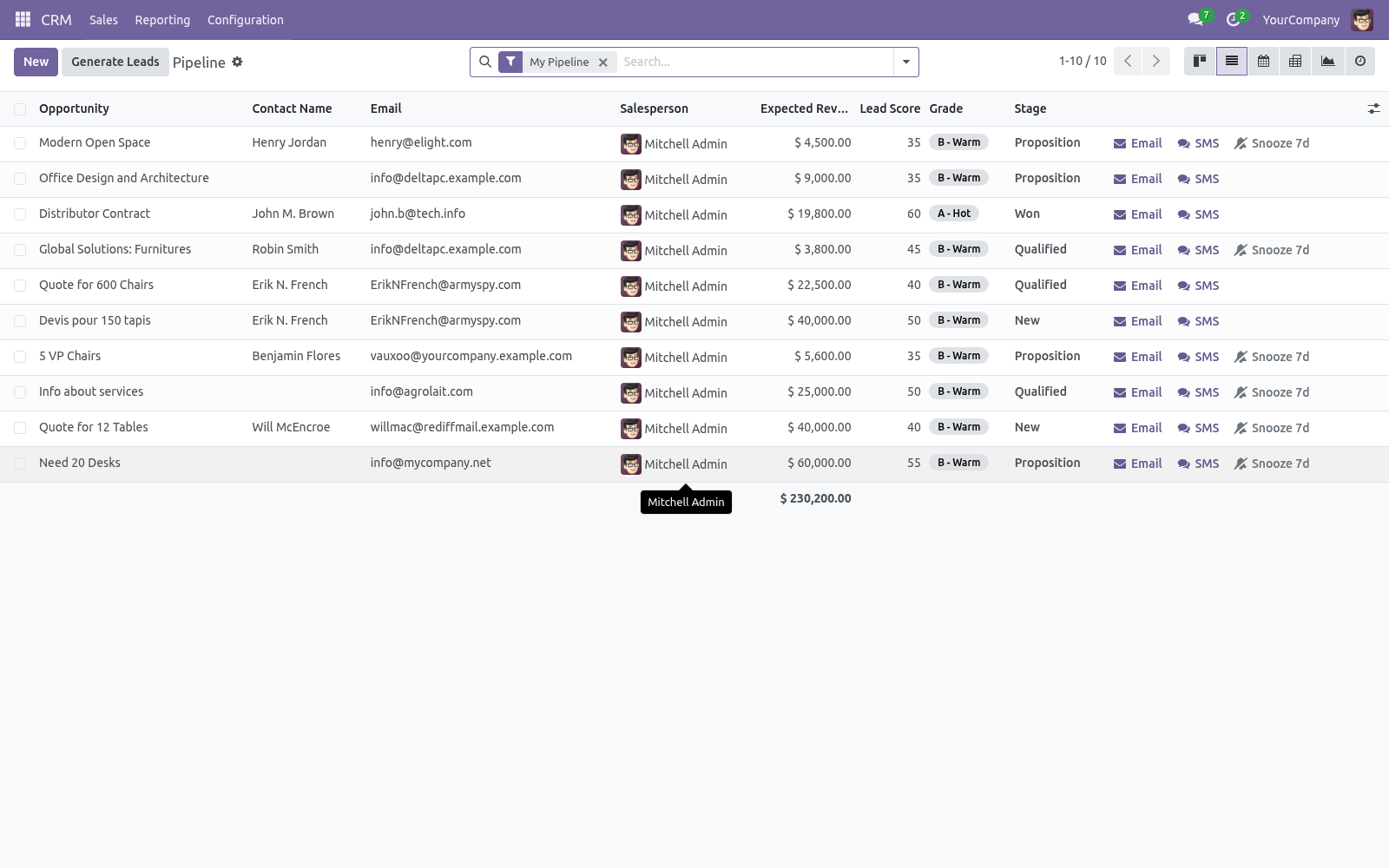The width and height of the screenshot is (1389, 868).
Task: Click Snooze 7d for Need 20 Desks
Action: pos(1271,464)
